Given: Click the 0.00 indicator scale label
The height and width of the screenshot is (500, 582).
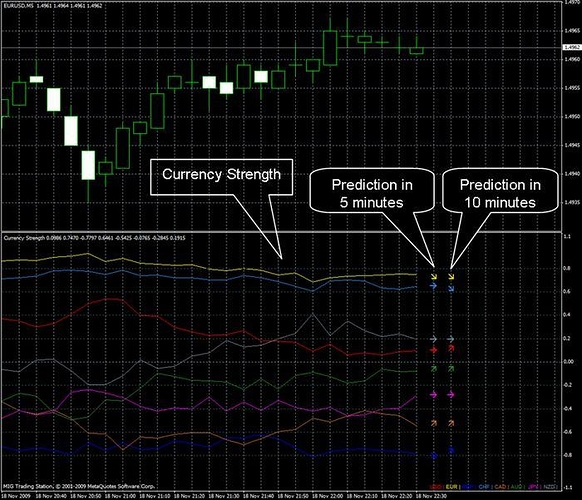Looking at the screenshot, I should [x=569, y=362].
